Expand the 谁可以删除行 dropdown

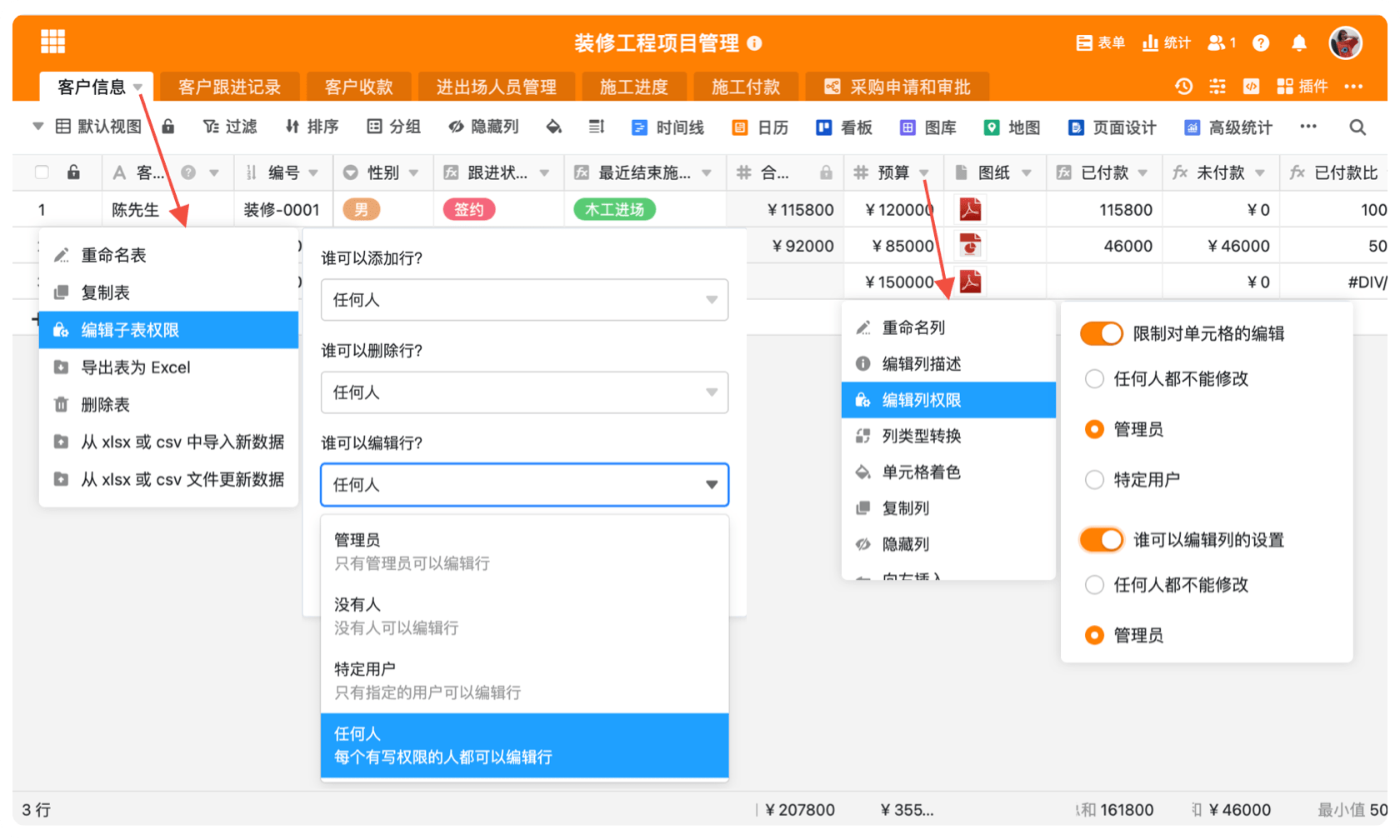524,392
